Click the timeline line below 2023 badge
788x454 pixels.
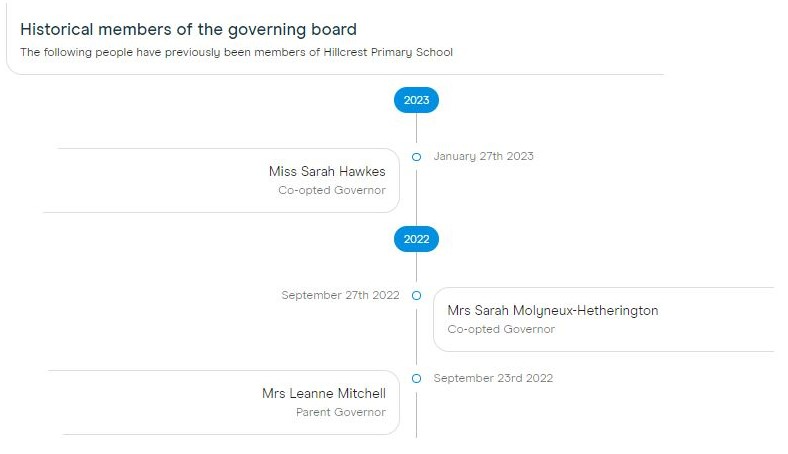(416, 128)
